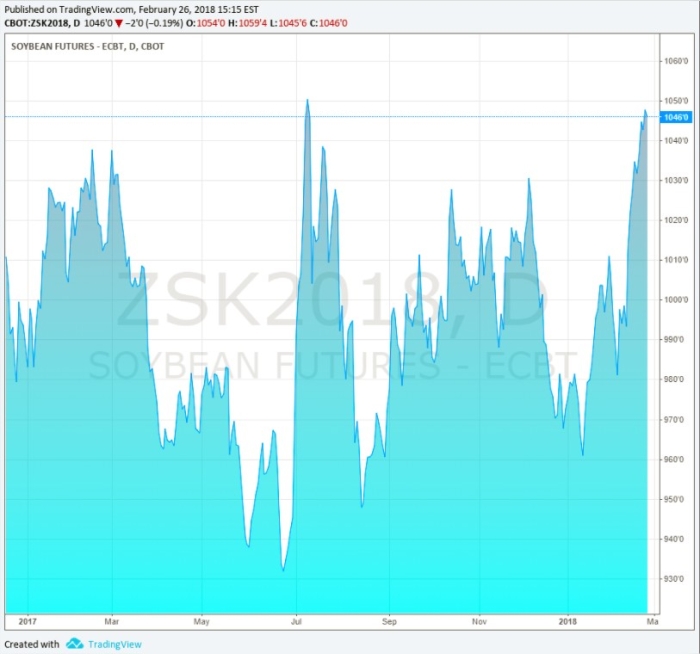Screen dimensions: 700x654
Task: Select the 1046'0 current price label
Action: pos(675,117)
